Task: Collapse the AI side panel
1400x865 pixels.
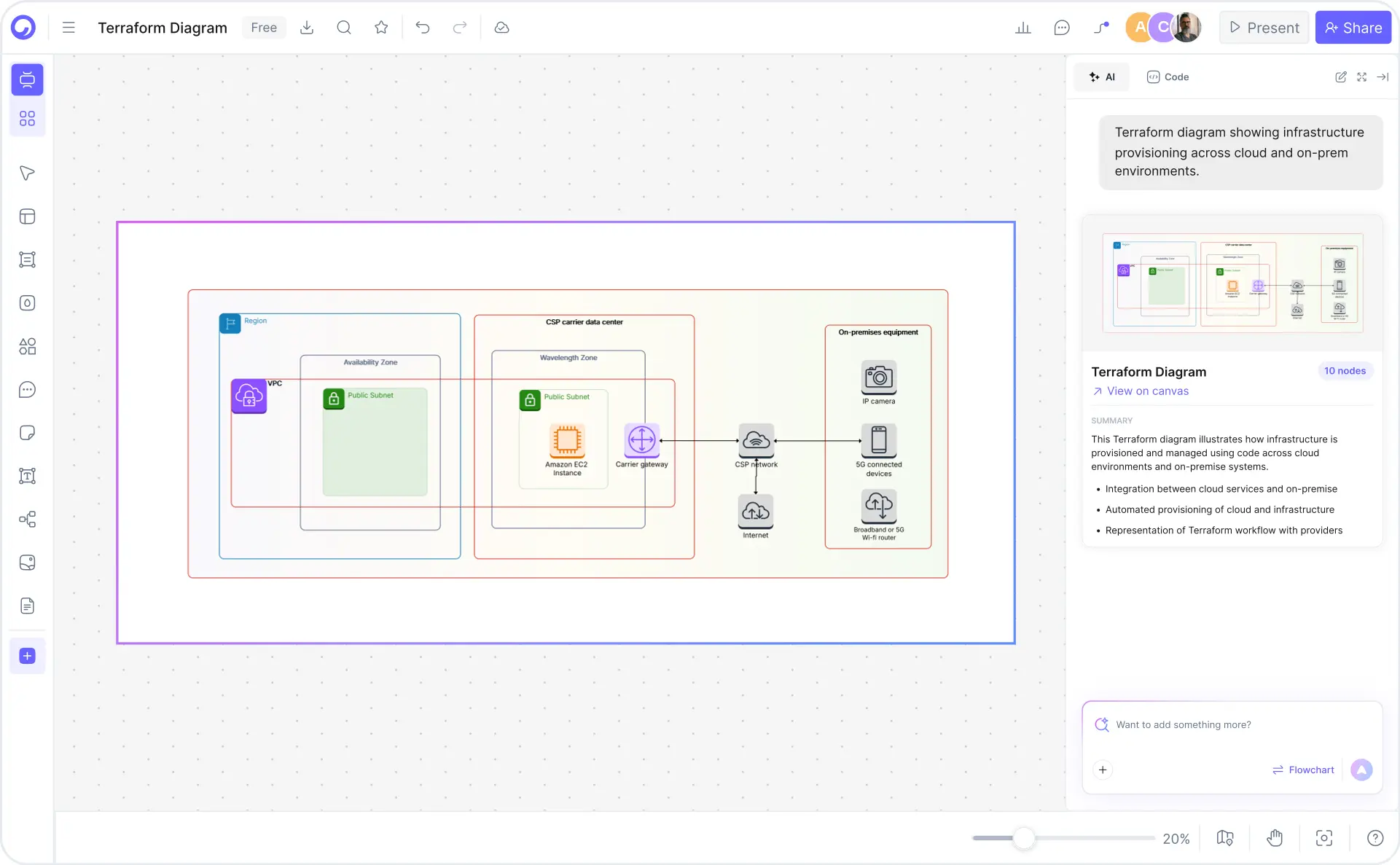Action: coord(1383,77)
